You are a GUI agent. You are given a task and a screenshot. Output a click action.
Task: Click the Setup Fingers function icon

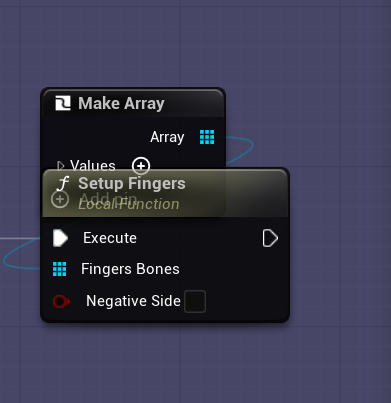point(63,183)
